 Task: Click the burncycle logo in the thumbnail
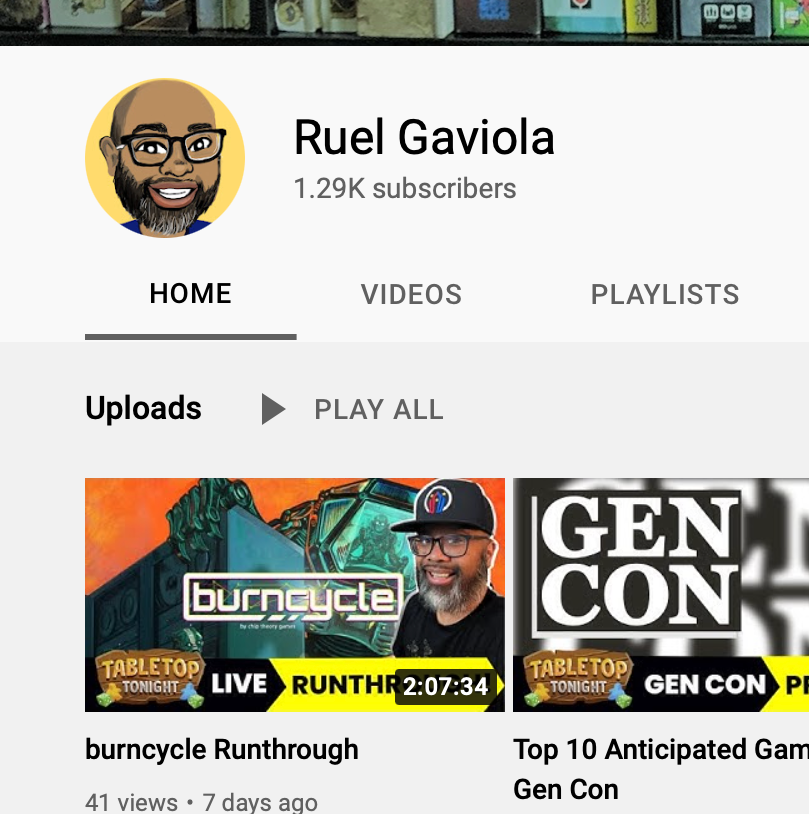click(293, 598)
